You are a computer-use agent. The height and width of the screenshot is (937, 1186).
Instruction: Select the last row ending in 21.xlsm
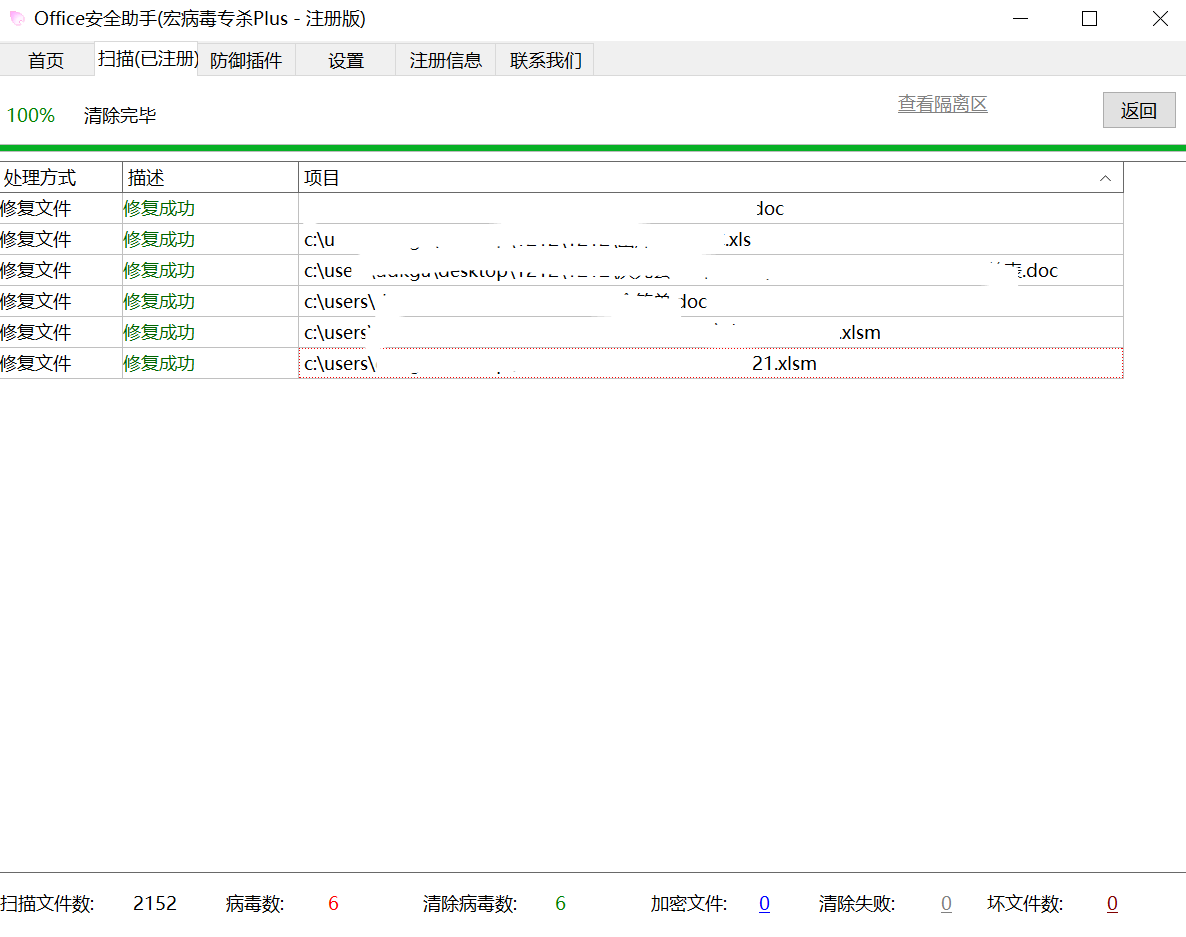click(710, 364)
